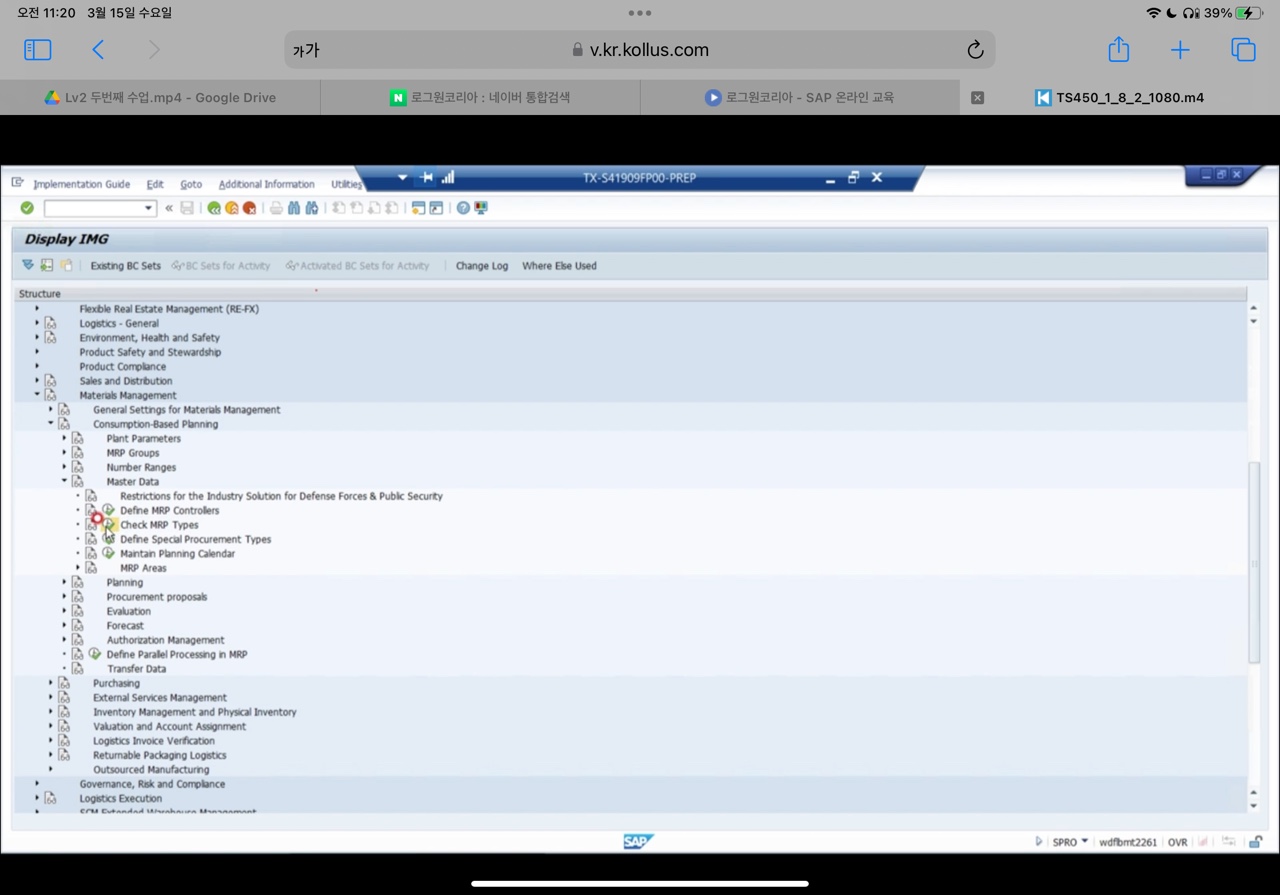The width and height of the screenshot is (1280, 895).
Task: Execute Define Parallel Processing in MRP activity
Action: [x=94, y=654]
